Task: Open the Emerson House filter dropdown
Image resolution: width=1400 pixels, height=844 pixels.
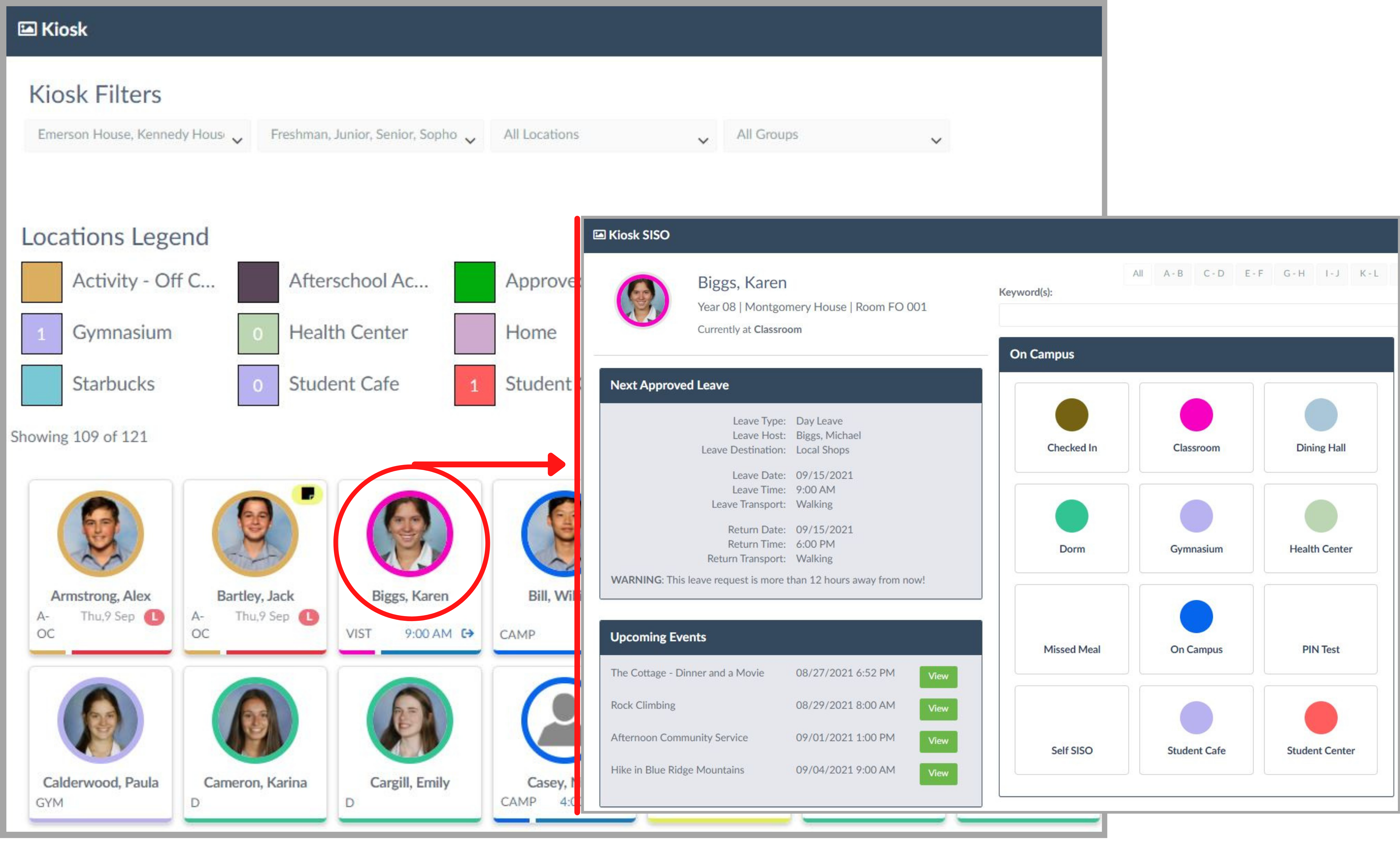Action: coord(137,135)
